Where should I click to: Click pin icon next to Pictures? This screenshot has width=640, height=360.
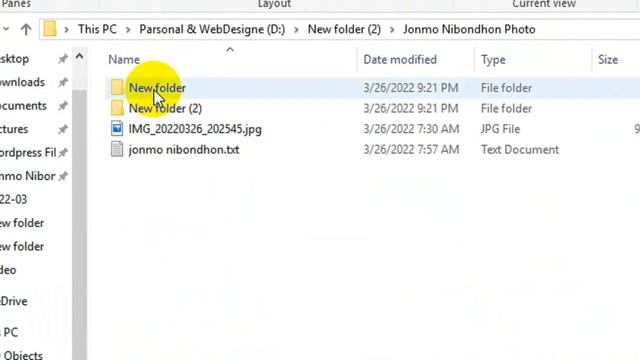[x=63, y=129]
